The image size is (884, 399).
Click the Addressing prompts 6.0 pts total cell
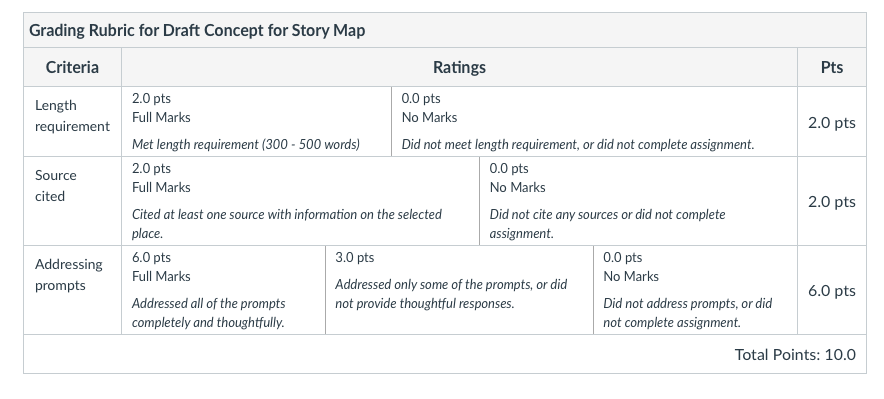pyautogui.click(x=832, y=290)
